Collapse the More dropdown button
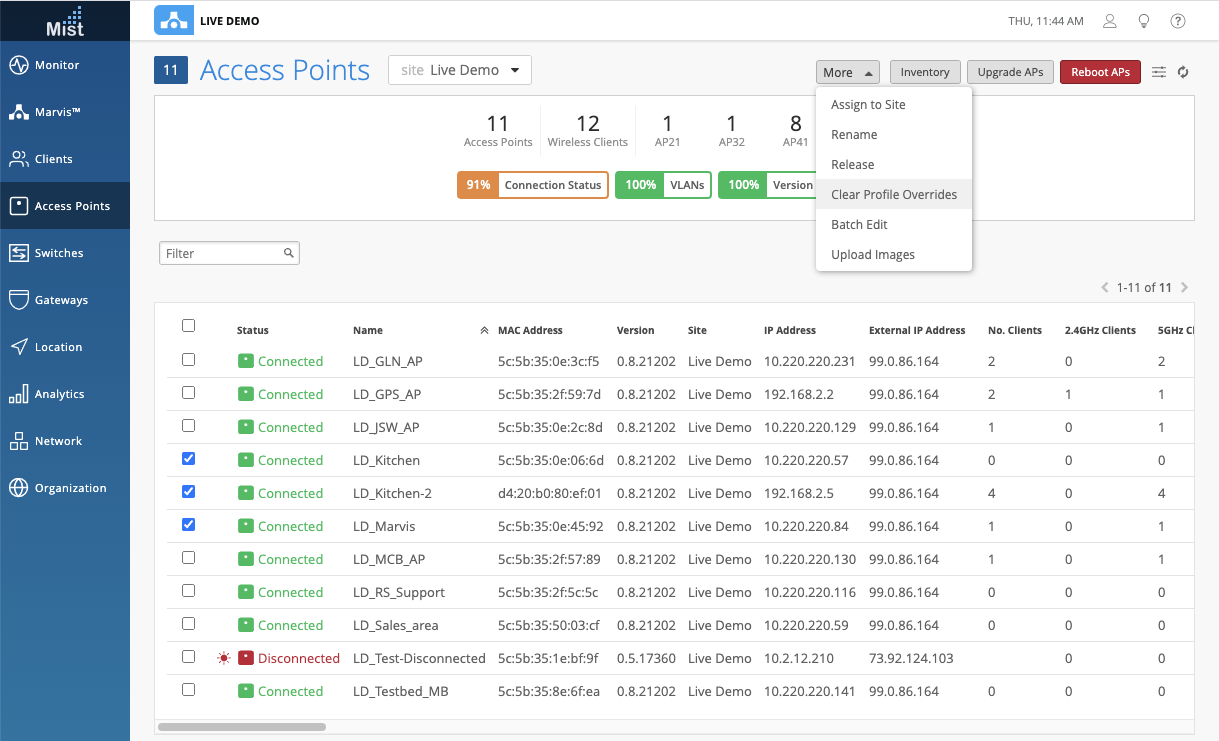The height and width of the screenshot is (741, 1219). coord(848,72)
